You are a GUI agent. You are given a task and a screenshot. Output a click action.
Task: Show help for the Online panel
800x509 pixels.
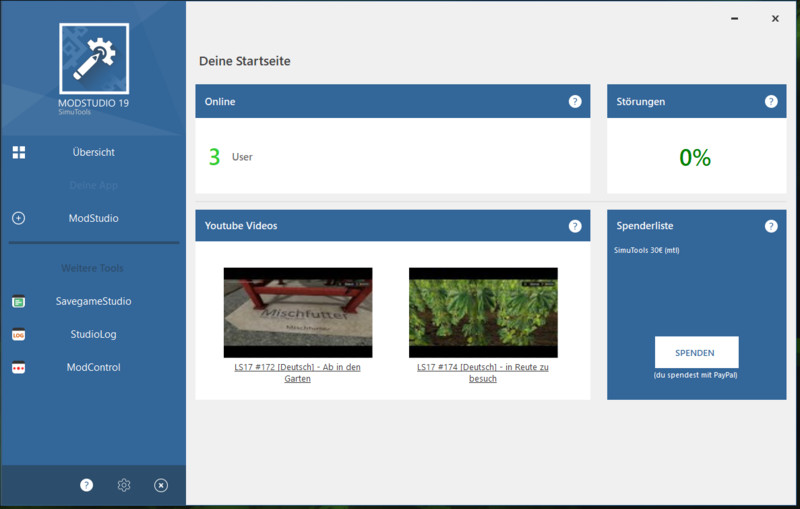point(575,102)
